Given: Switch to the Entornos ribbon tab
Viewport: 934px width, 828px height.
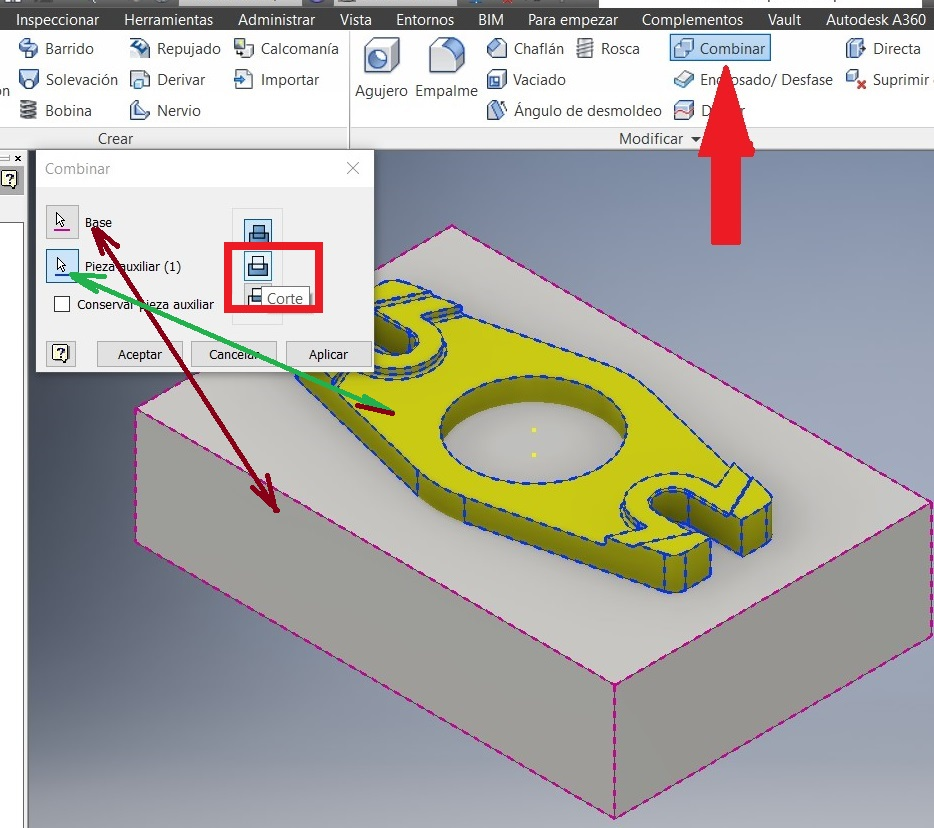Looking at the screenshot, I should (425, 20).
